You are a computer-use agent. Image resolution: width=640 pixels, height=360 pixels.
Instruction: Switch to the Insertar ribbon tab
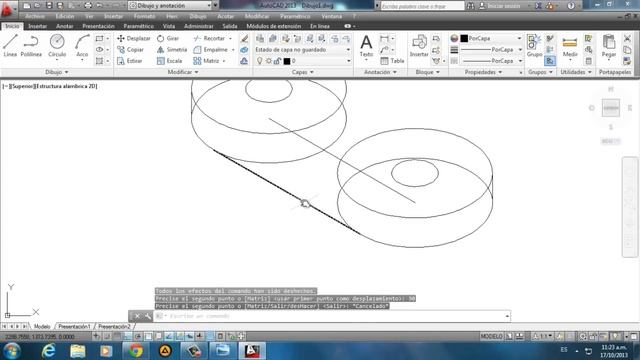click(x=38, y=26)
